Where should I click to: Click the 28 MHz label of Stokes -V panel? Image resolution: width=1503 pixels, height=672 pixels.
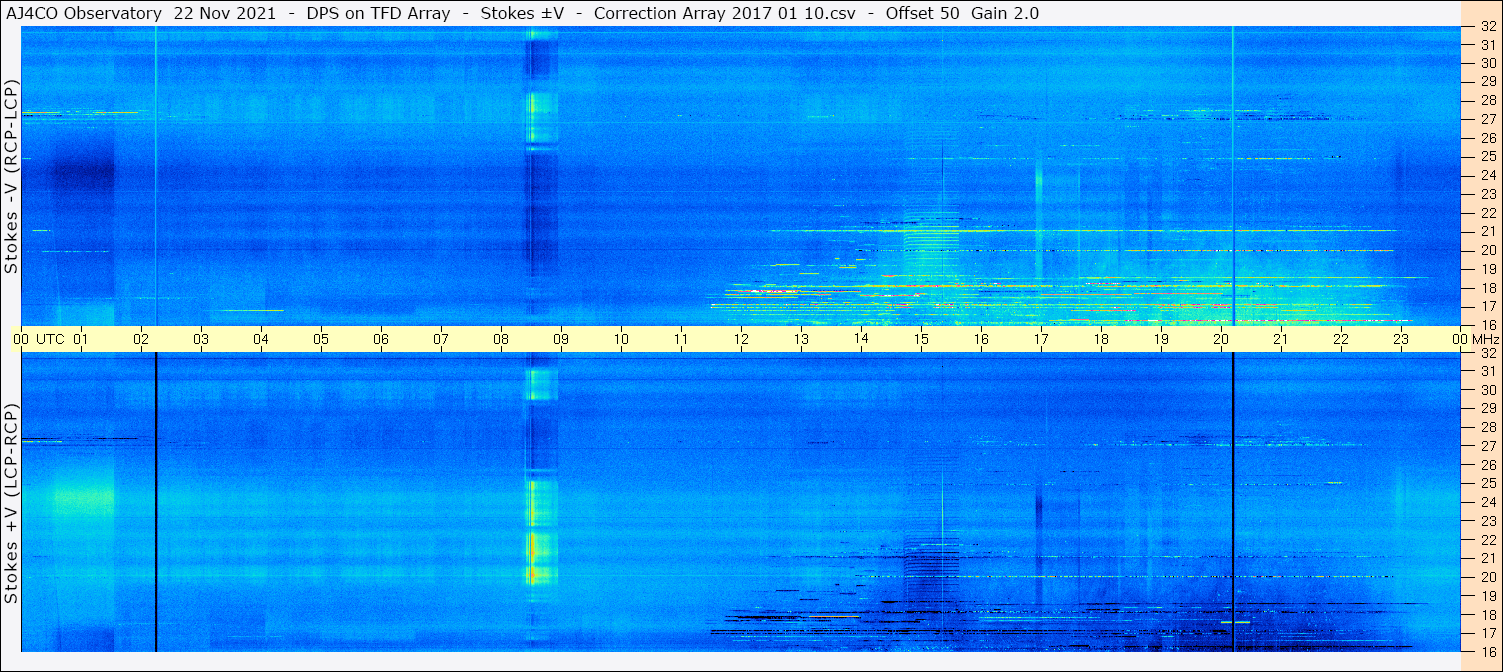pyautogui.click(x=1488, y=100)
